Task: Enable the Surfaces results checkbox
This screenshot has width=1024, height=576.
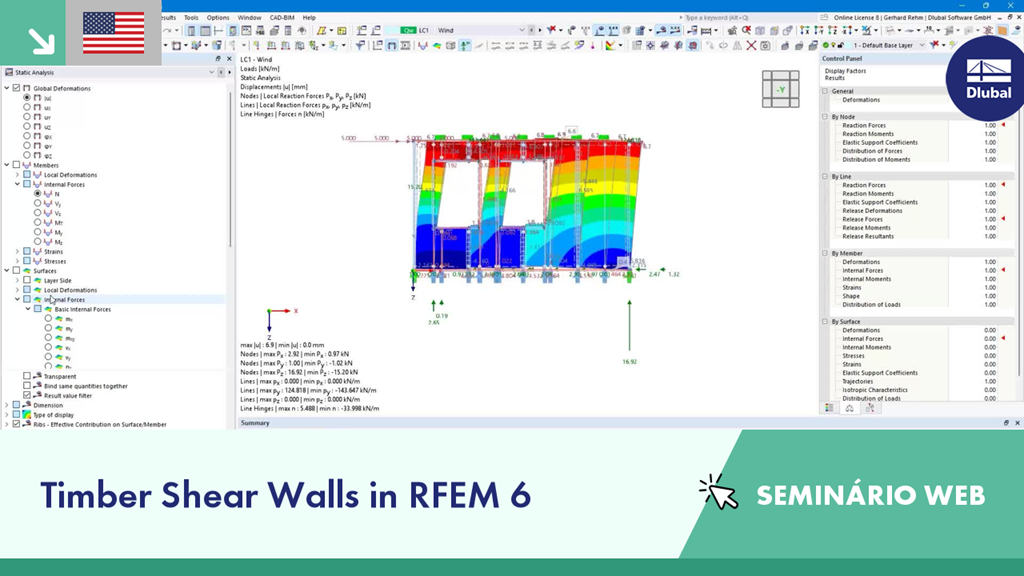Action: 16,270
